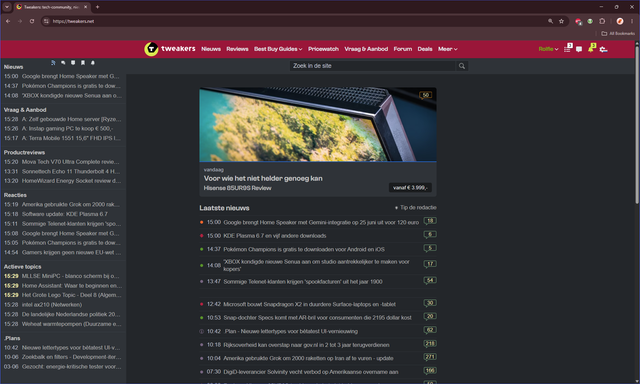Viewport: 640px width, 384px height.
Task: Open the Deals menu item
Action: (424, 49)
